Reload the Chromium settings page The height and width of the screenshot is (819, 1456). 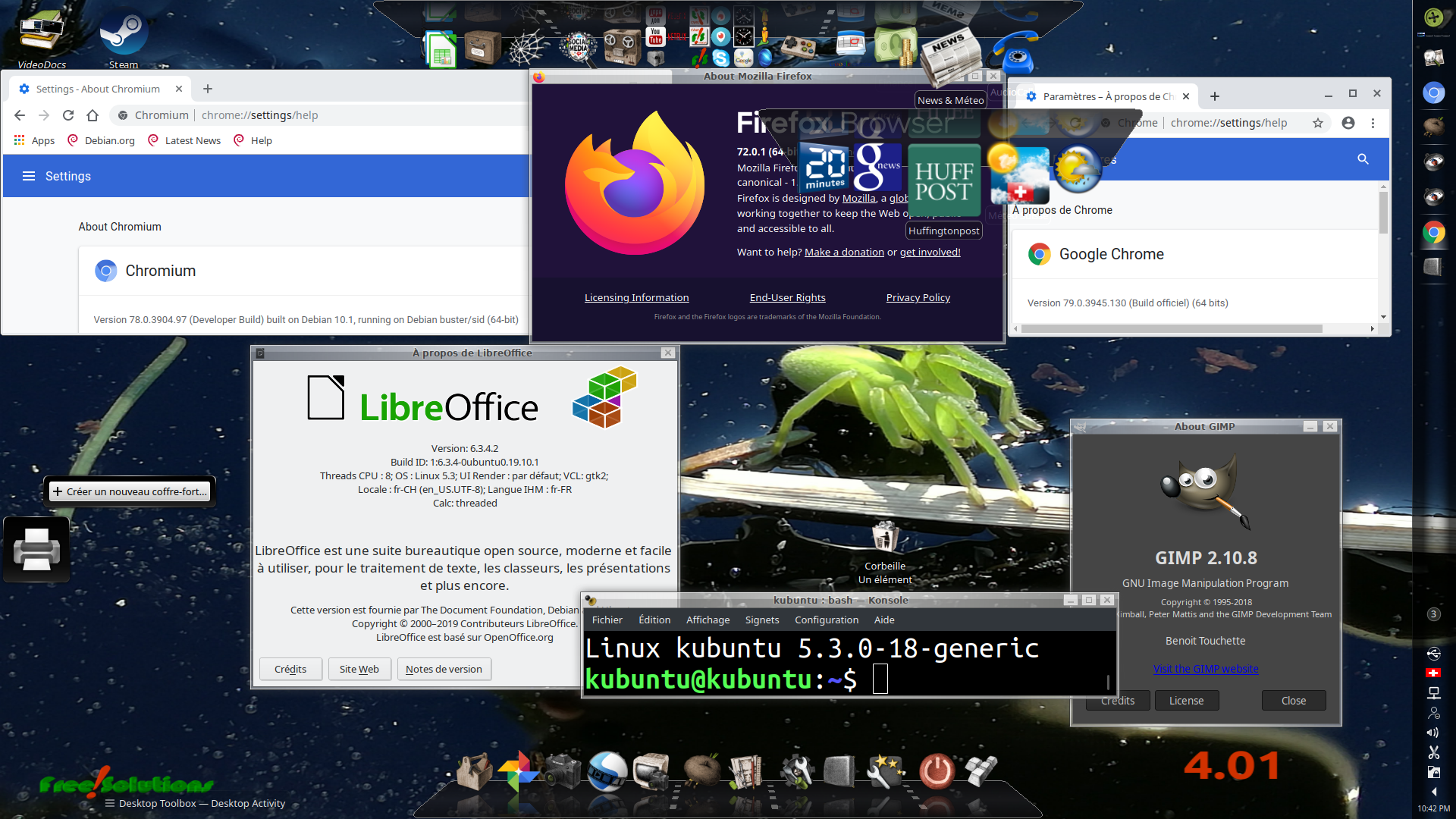68,115
